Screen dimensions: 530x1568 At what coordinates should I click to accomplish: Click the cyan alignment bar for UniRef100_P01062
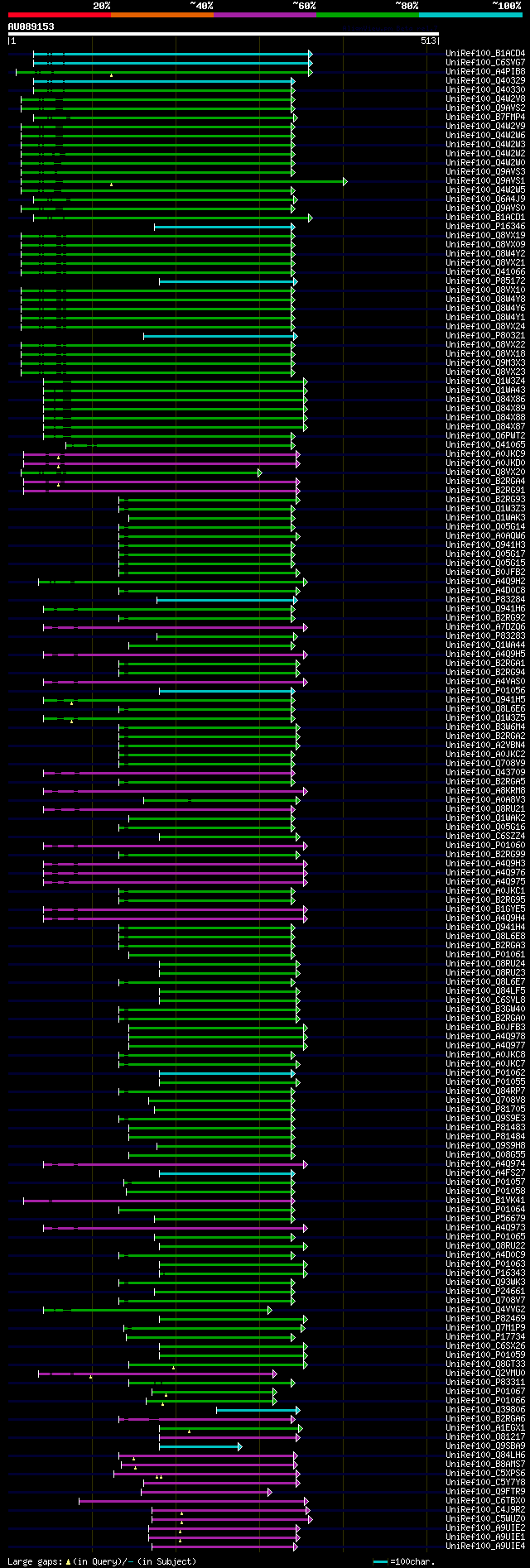coord(227,1073)
